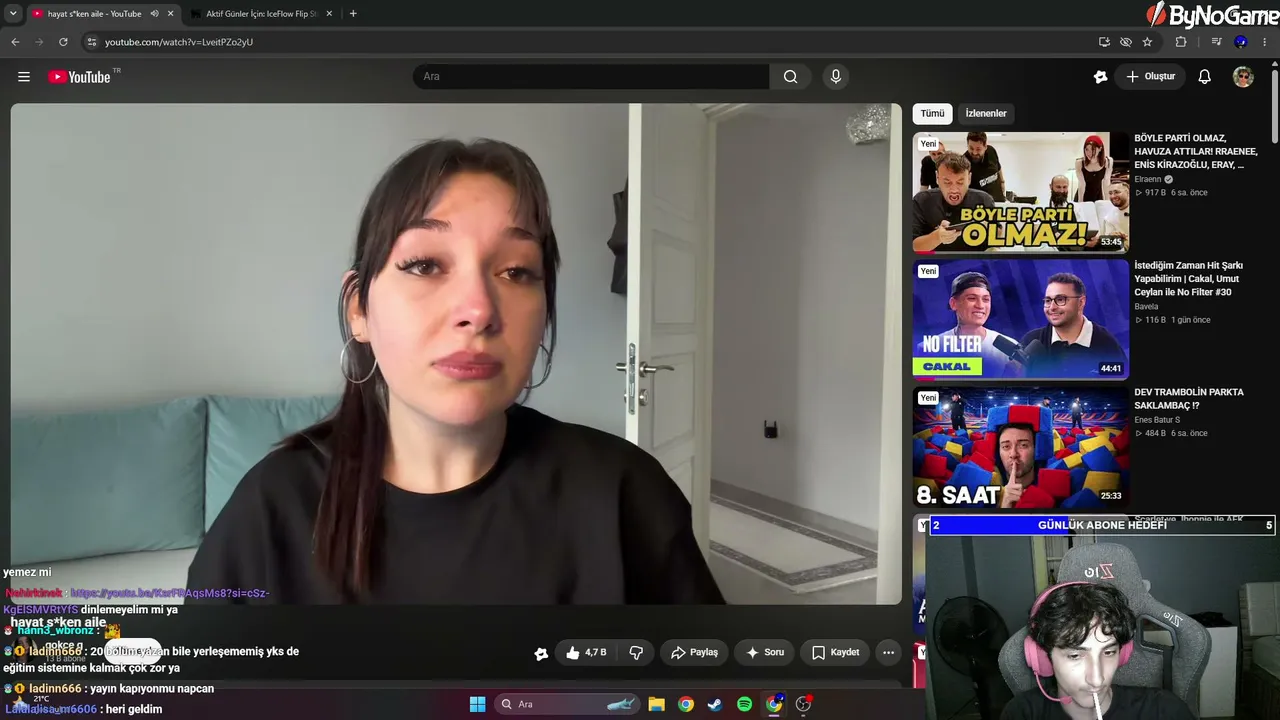Select the 'İzlenenler' filter chip

tap(986, 114)
